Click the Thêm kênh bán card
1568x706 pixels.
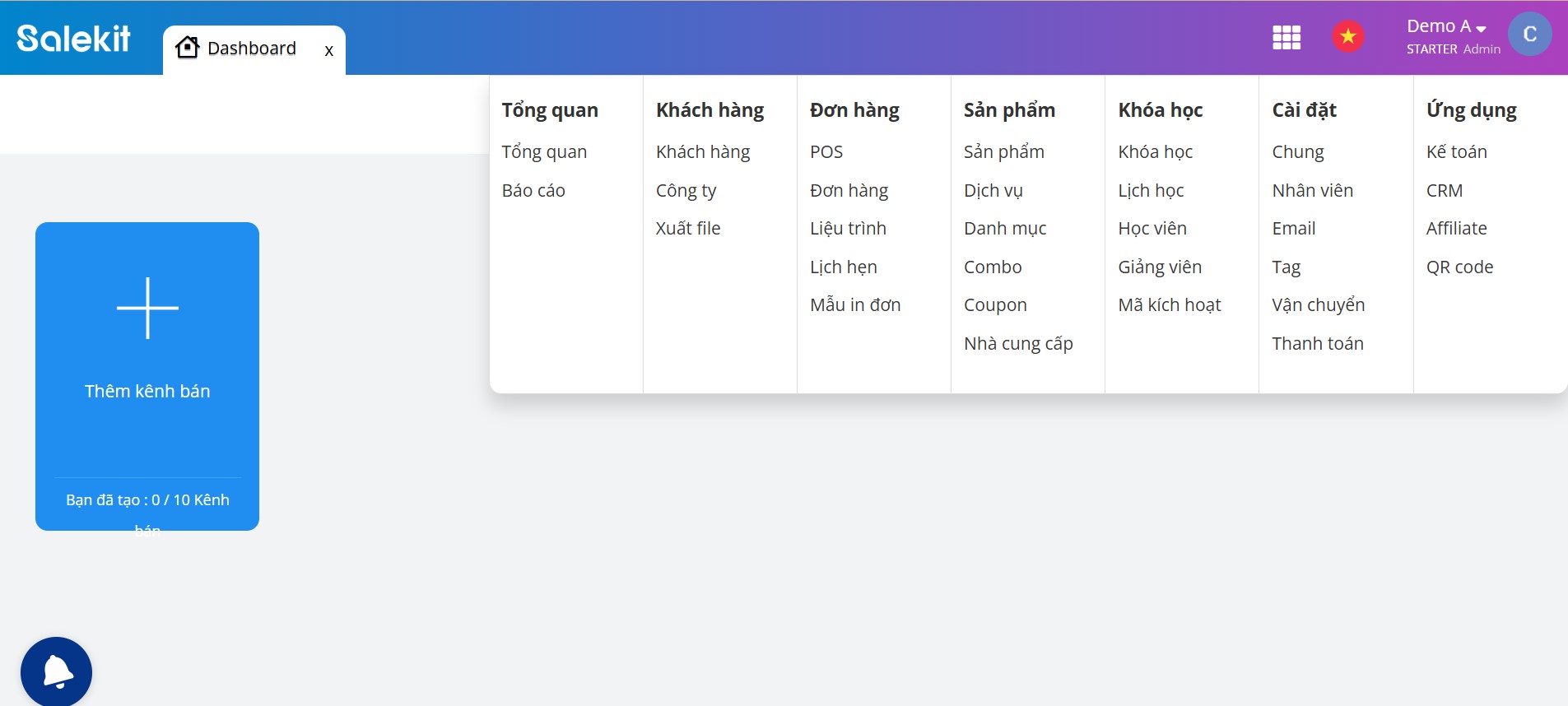[x=147, y=392]
